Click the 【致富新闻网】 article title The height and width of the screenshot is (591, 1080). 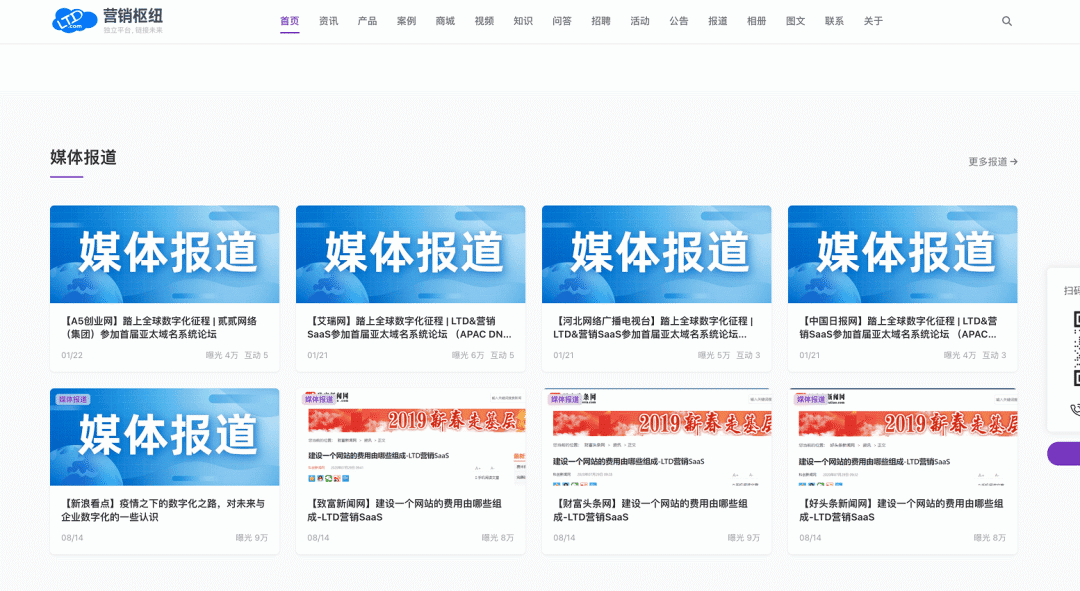[x=404, y=510]
